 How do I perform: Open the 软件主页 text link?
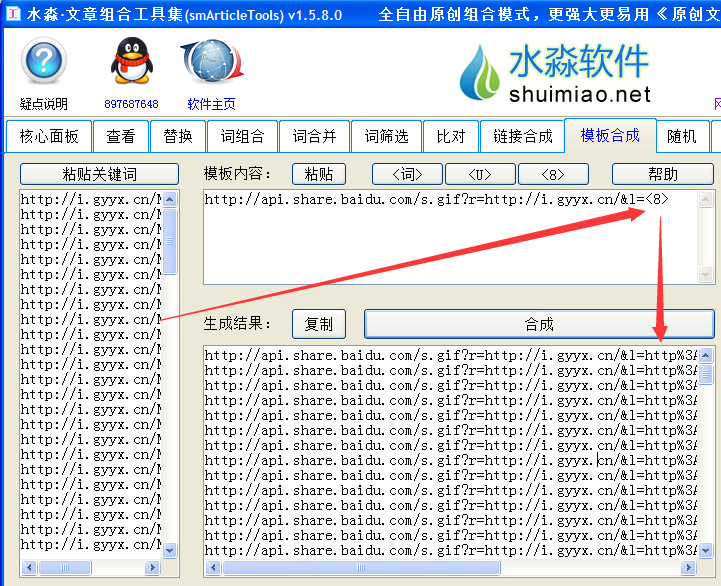tap(212, 104)
